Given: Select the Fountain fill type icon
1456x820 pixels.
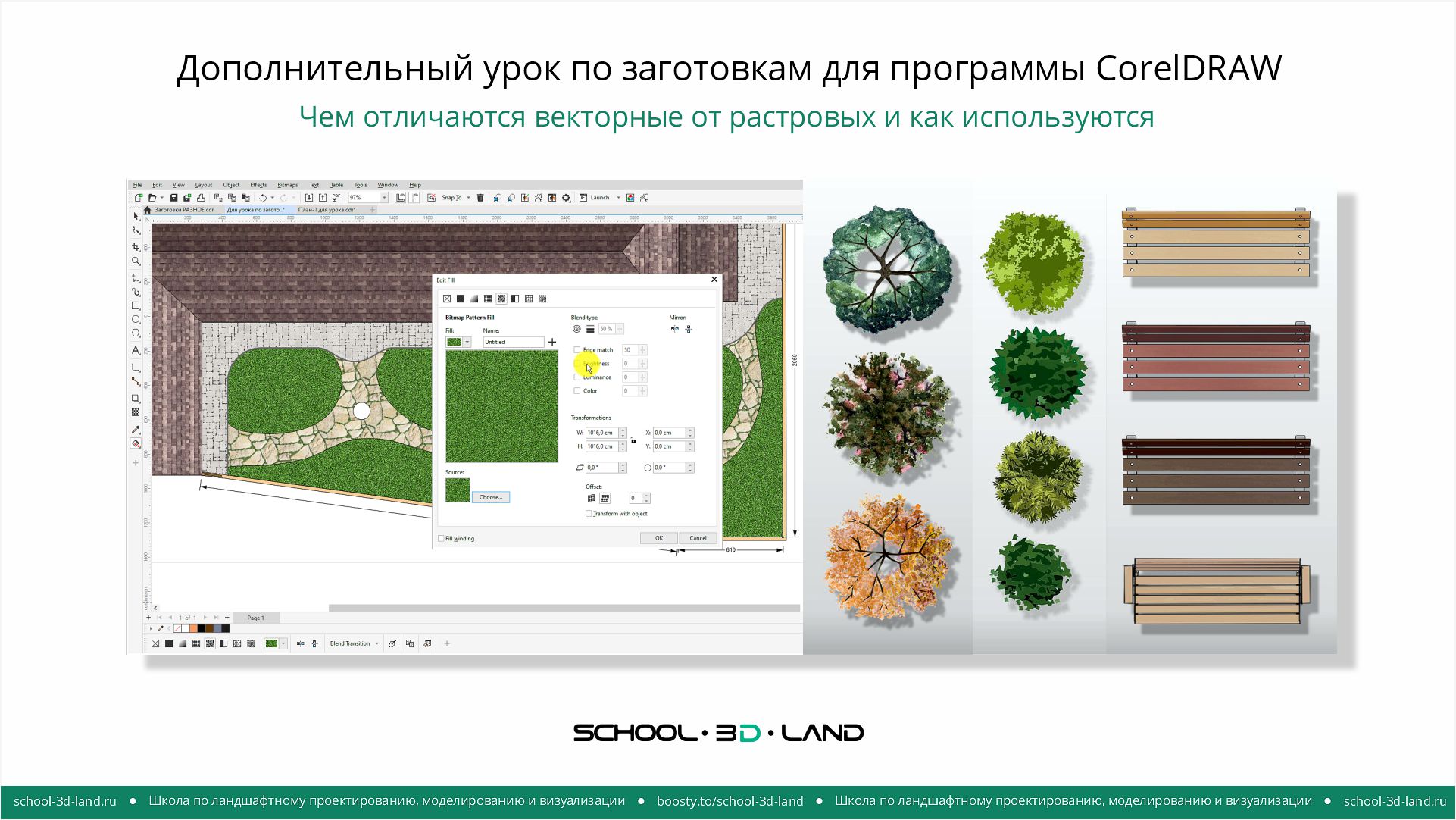Looking at the screenshot, I should pos(473,299).
